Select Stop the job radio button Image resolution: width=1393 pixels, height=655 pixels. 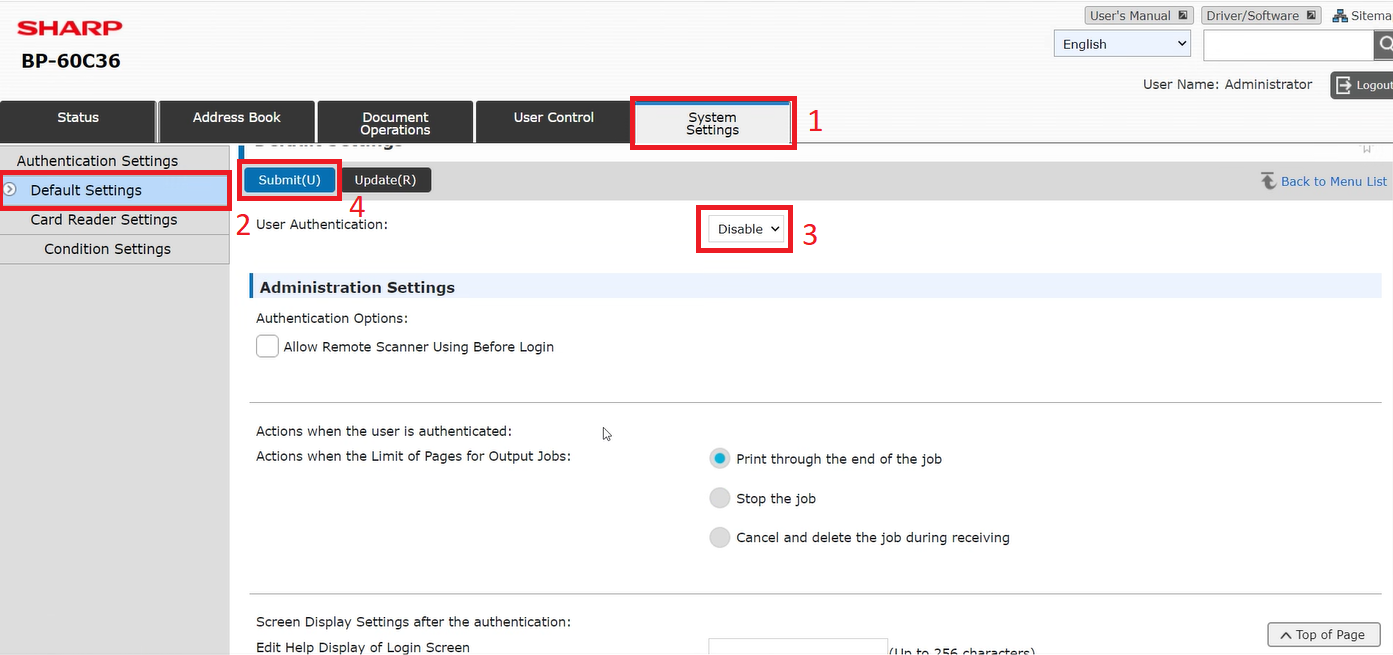coord(719,498)
